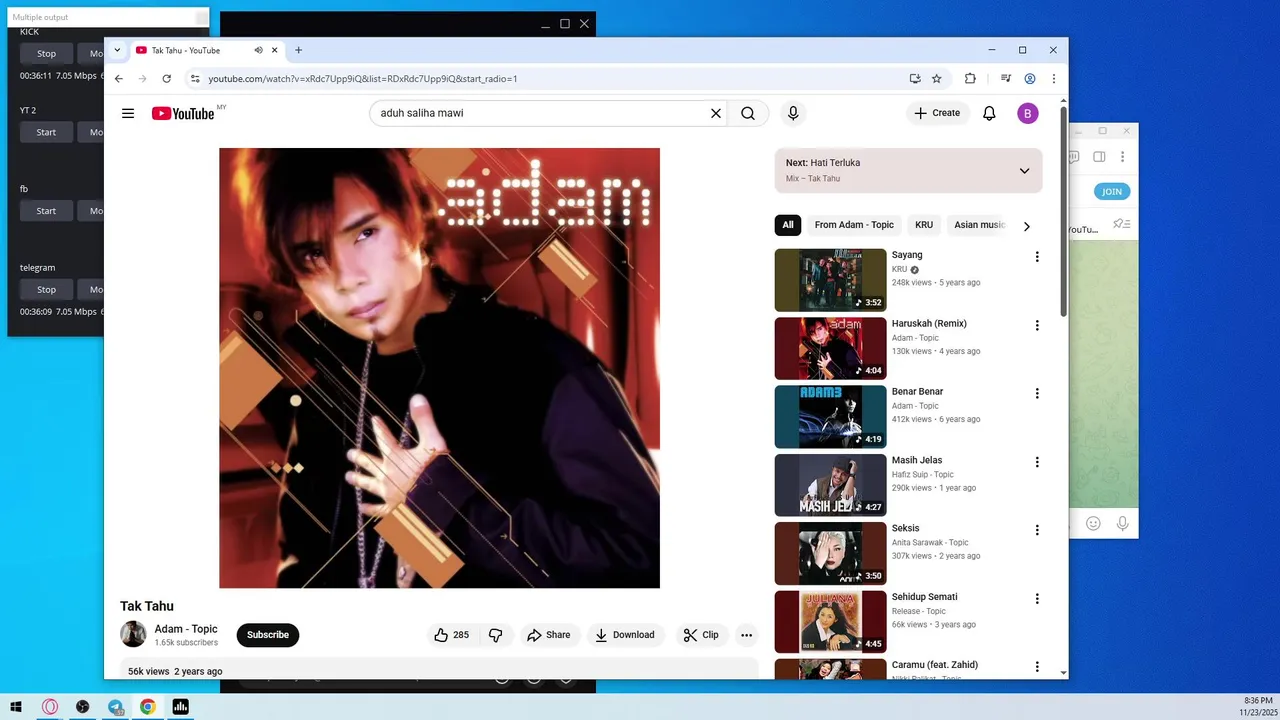Open options menu for Haruskah (Remix)
Viewport: 1280px width, 720px height.
[x=1037, y=325]
